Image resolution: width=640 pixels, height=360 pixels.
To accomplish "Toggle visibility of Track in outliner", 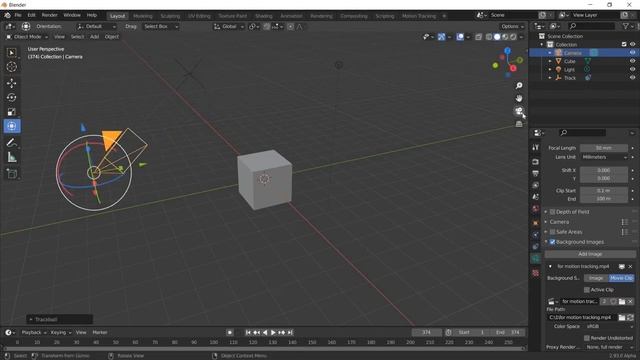I will [632, 78].
